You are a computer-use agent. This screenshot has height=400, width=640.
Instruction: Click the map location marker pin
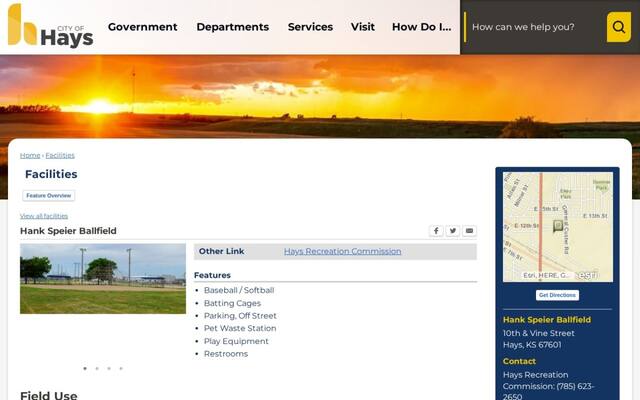point(558,226)
